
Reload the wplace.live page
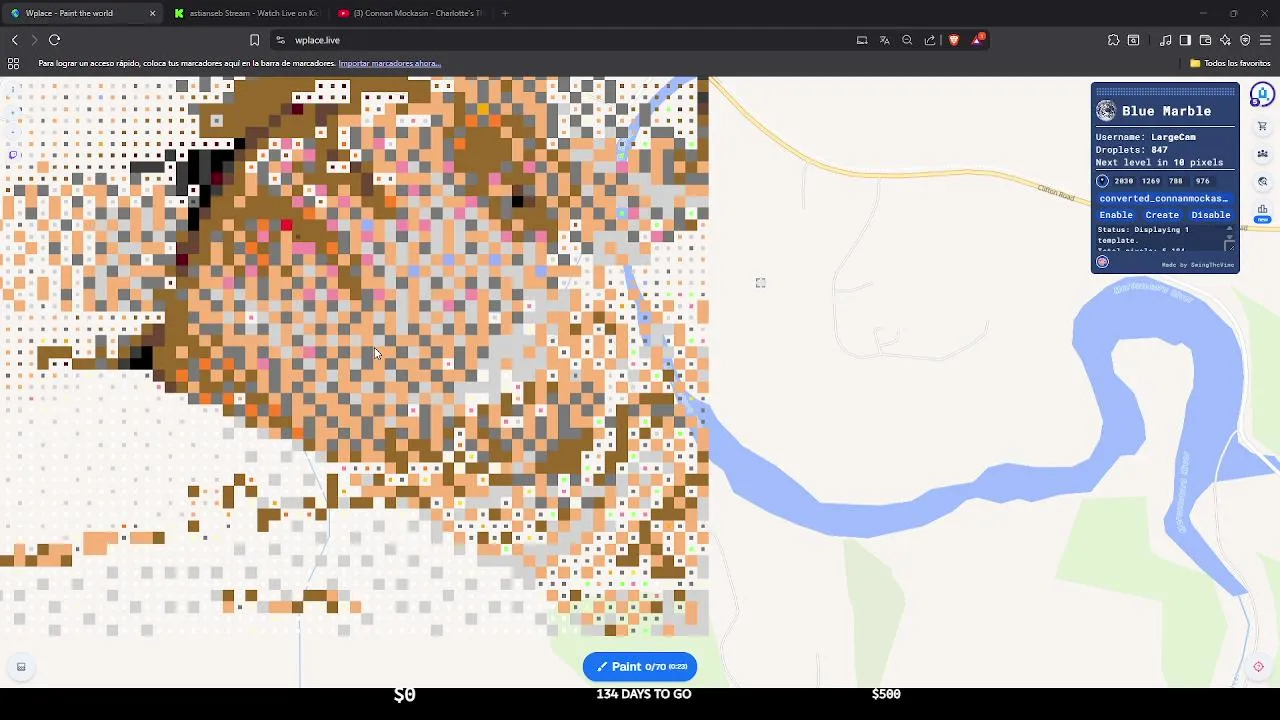point(55,40)
